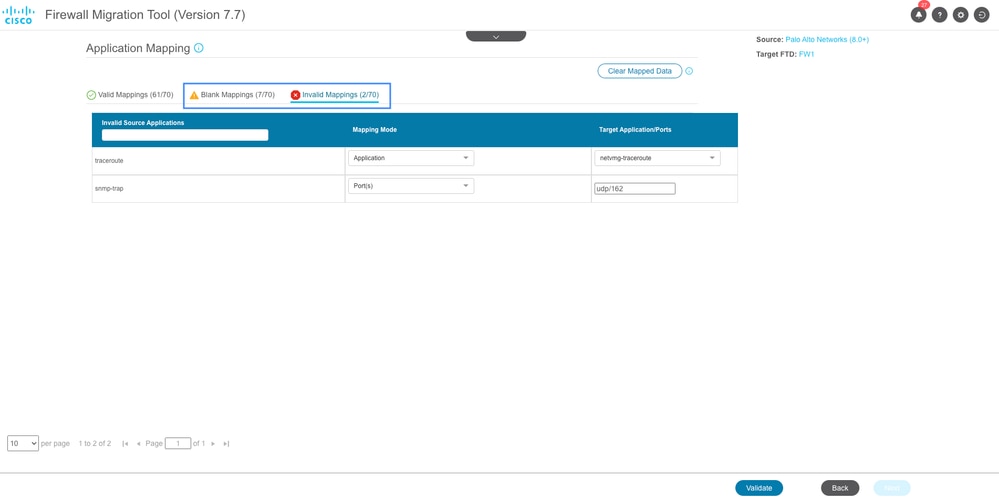Click the Cisco logo
The width and height of the screenshot is (999, 499).
coord(18,15)
